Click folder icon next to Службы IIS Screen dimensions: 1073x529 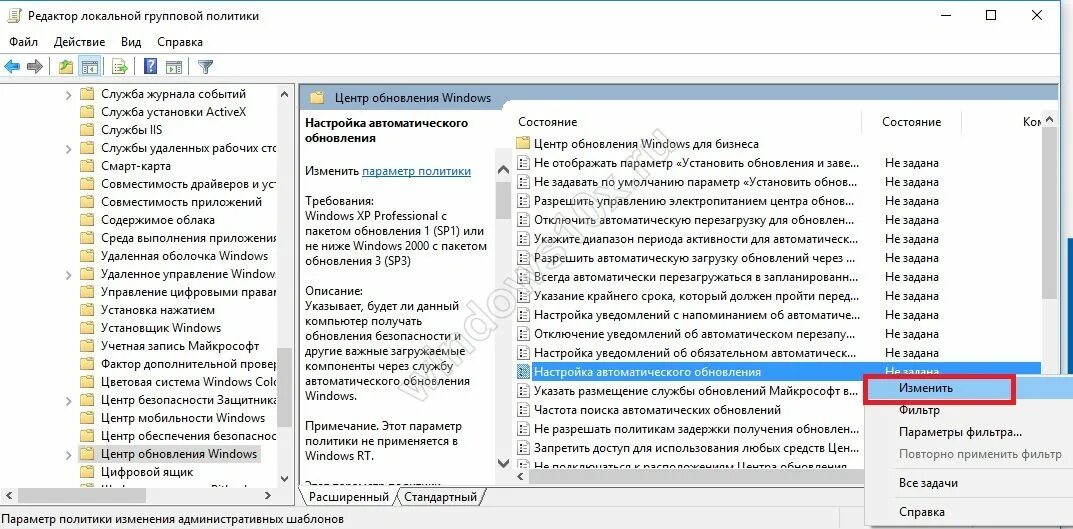(x=87, y=130)
